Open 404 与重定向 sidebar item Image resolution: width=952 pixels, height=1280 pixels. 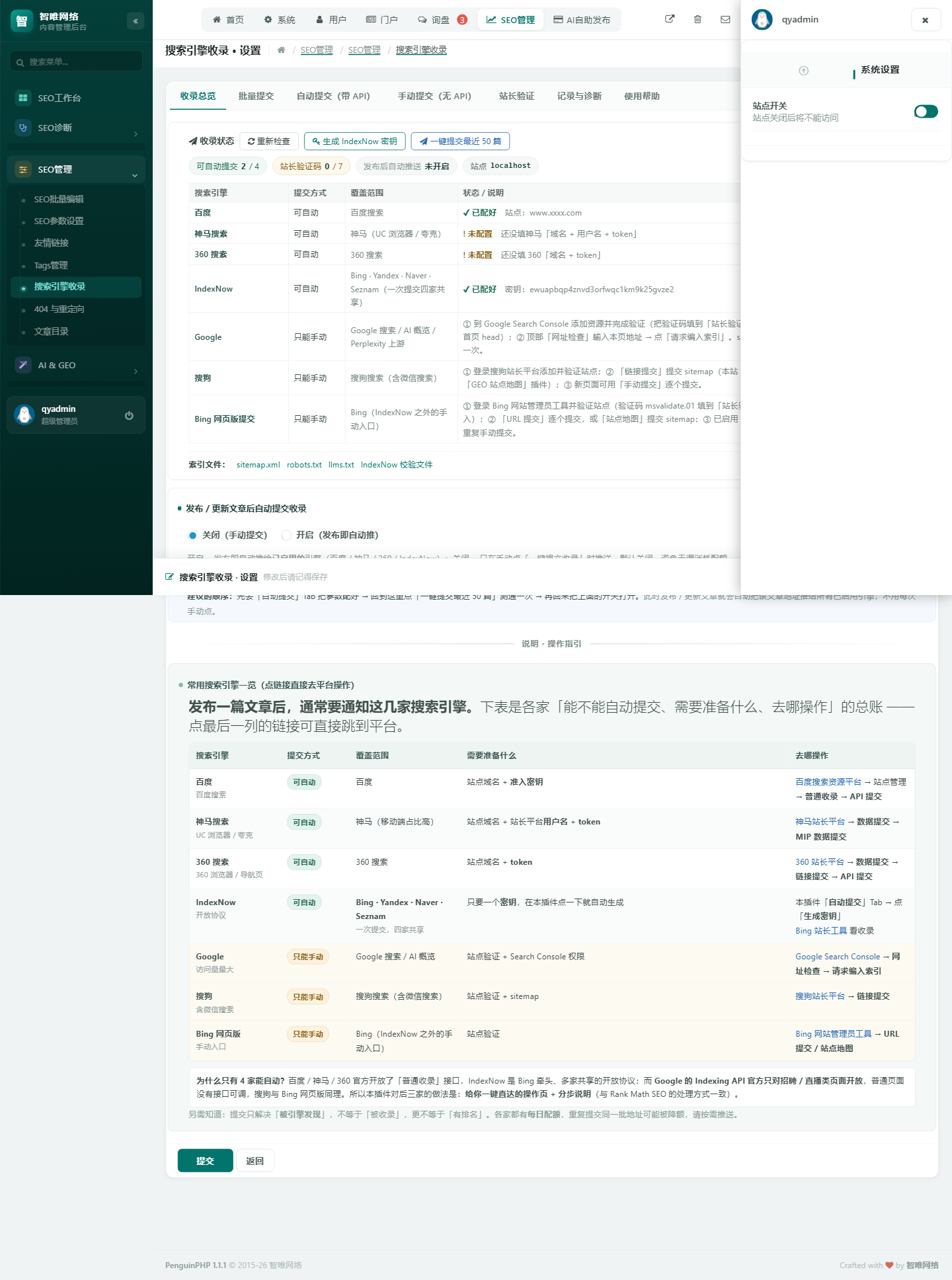click(x=76, y=309)
